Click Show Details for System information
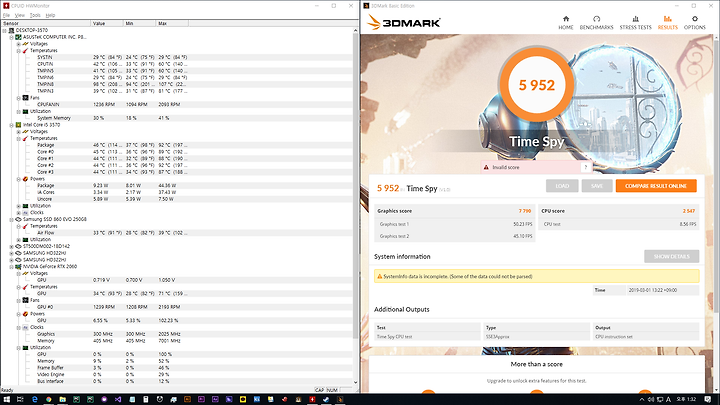Screen dimensions: 720x405 pos(671,256)
